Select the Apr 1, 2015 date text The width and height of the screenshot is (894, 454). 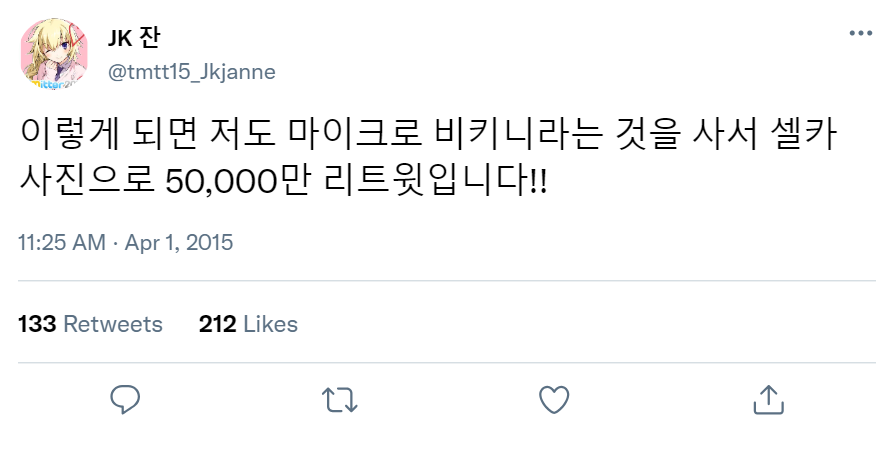tap(179, 242)
